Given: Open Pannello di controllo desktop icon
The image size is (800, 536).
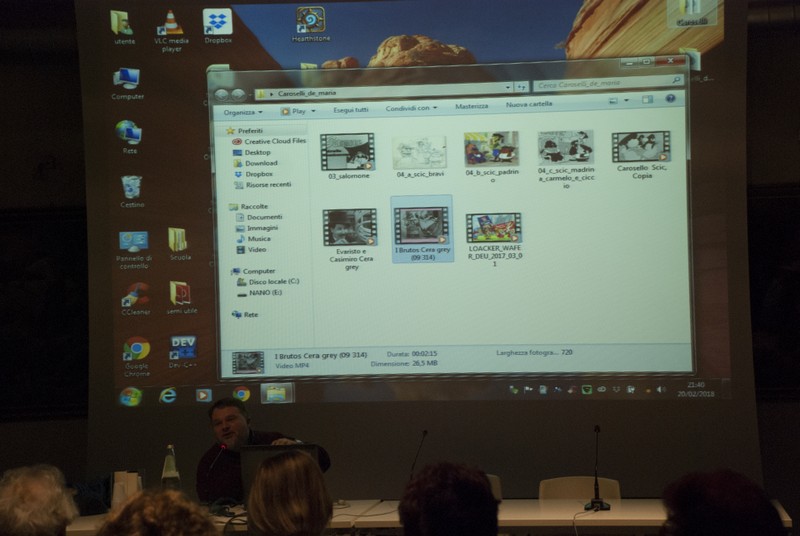Looking at the screenshot, I should coord(134,249).
